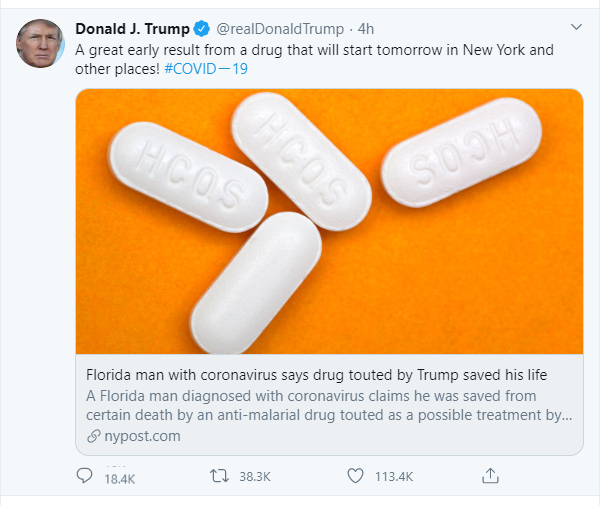Click the 38.3K retweet count

point(255,478)
